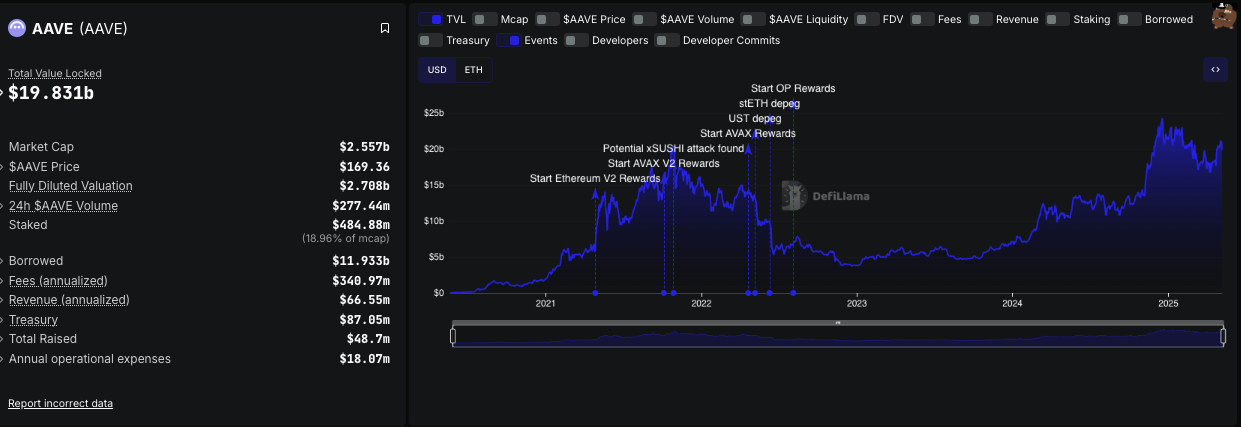Click the $25b y-axis label
The height and width of the screenshot is (427, 1241).
click(x=434, y=113)
